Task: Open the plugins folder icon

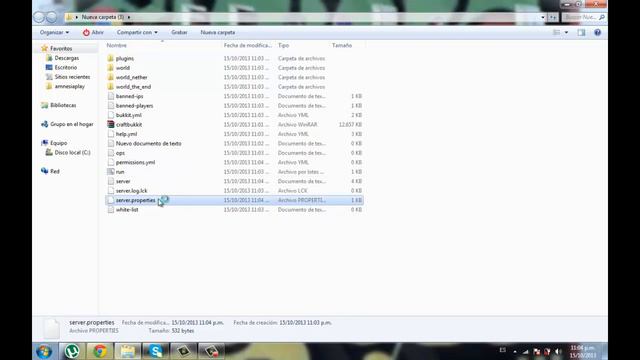Action: (x=111, y=58)
